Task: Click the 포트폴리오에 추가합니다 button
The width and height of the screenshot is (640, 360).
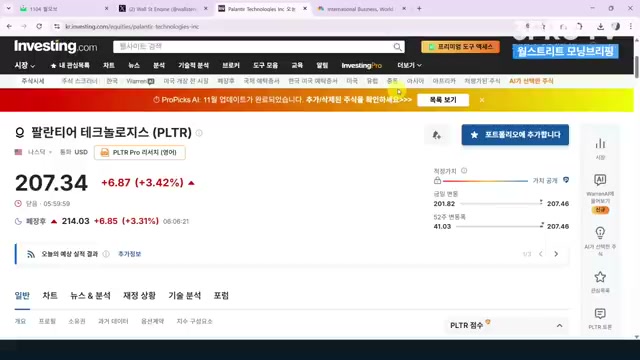Action: (515, 135)
